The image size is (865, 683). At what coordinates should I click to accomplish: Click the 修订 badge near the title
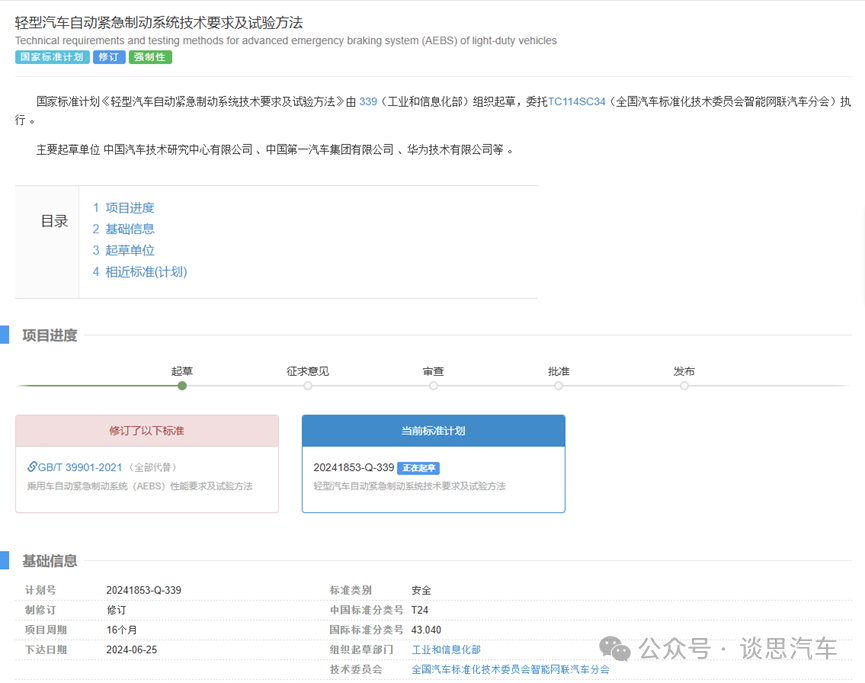pos(109,57)
